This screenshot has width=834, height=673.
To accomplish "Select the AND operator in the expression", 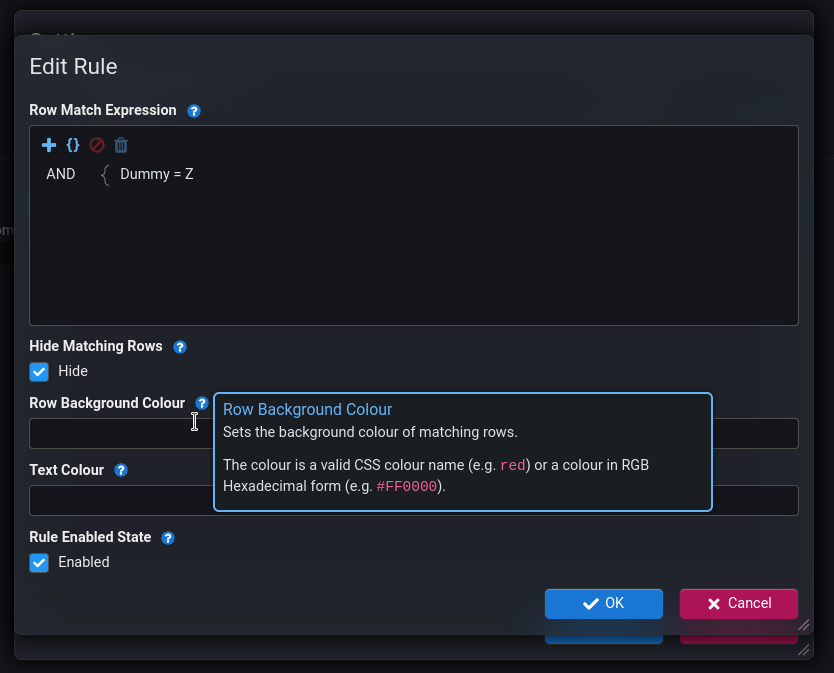I will [61, 174].
